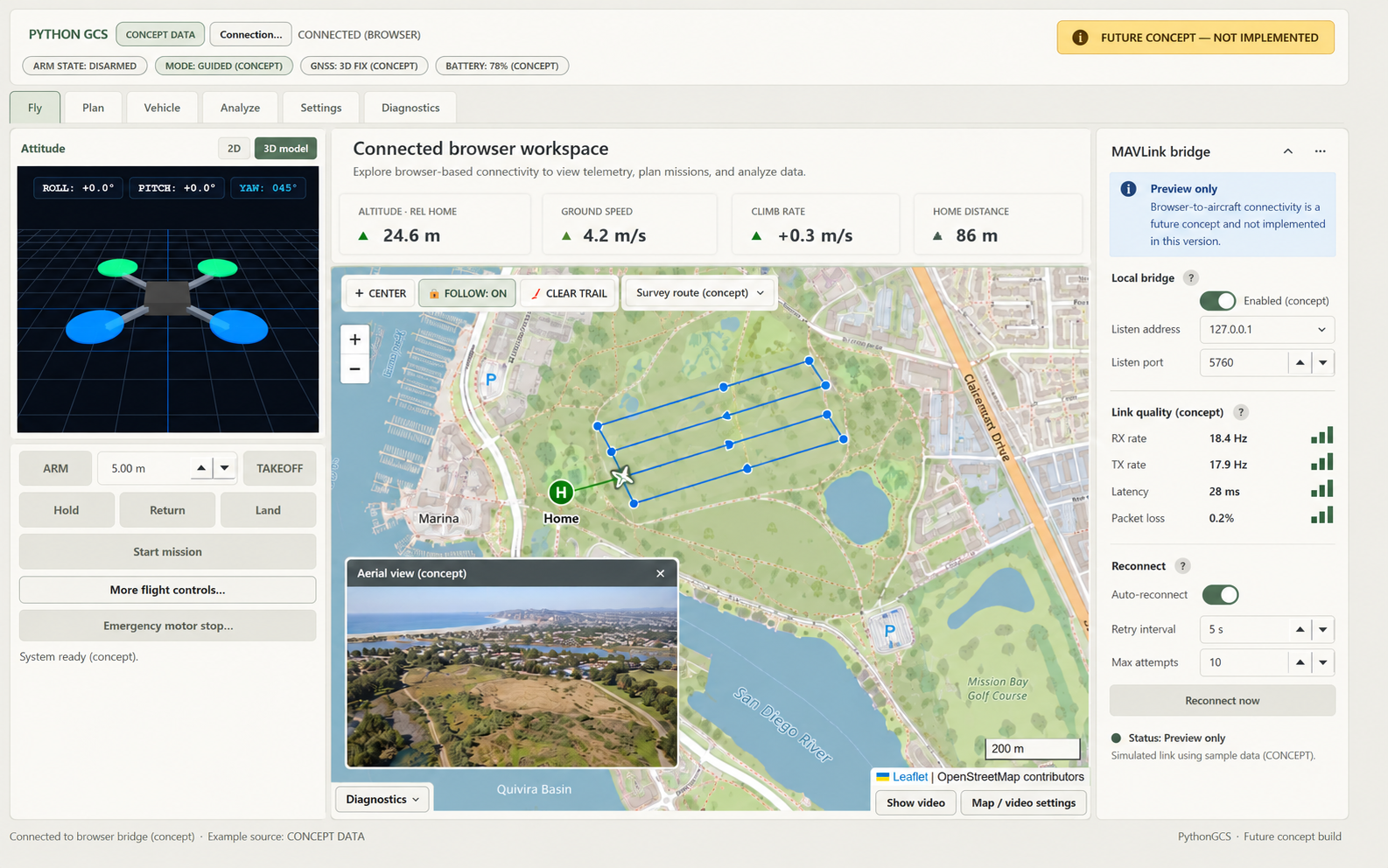Screen dimensions: 1388x868
Task: Zoom out on the map
Action: click(354, 369)
